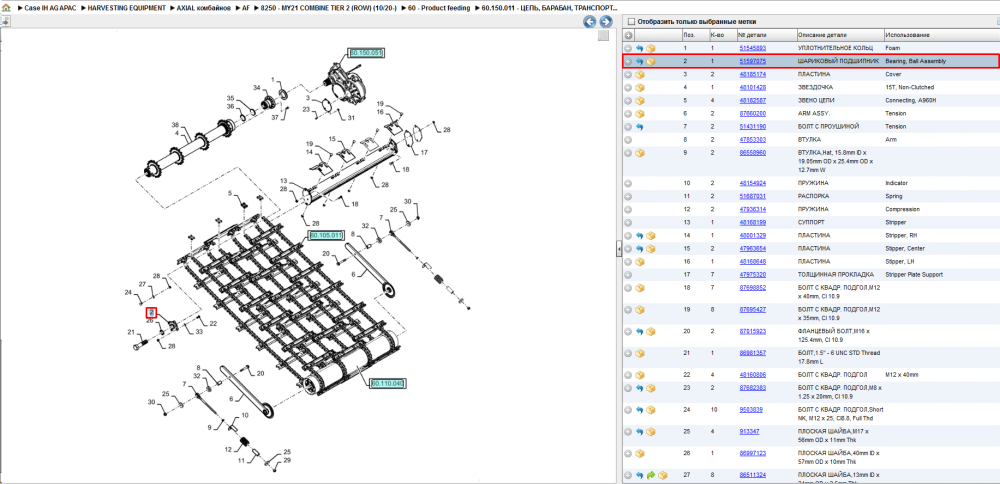This screenshot has height=484, width=1000.
Task: Open part number link 51597975
Action: (753, 62)
